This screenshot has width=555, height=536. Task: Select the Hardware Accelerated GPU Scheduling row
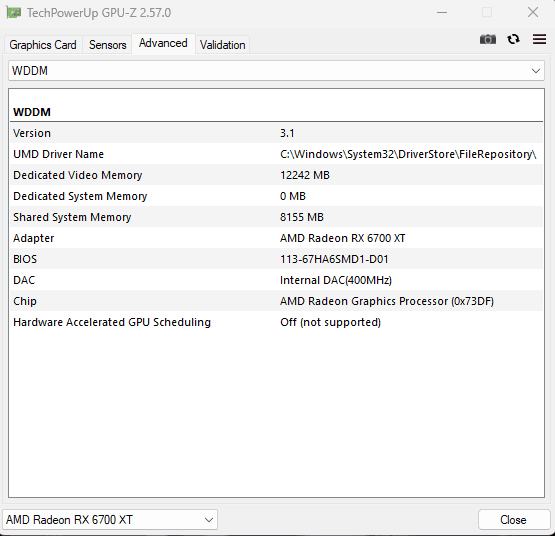point(276,322)
